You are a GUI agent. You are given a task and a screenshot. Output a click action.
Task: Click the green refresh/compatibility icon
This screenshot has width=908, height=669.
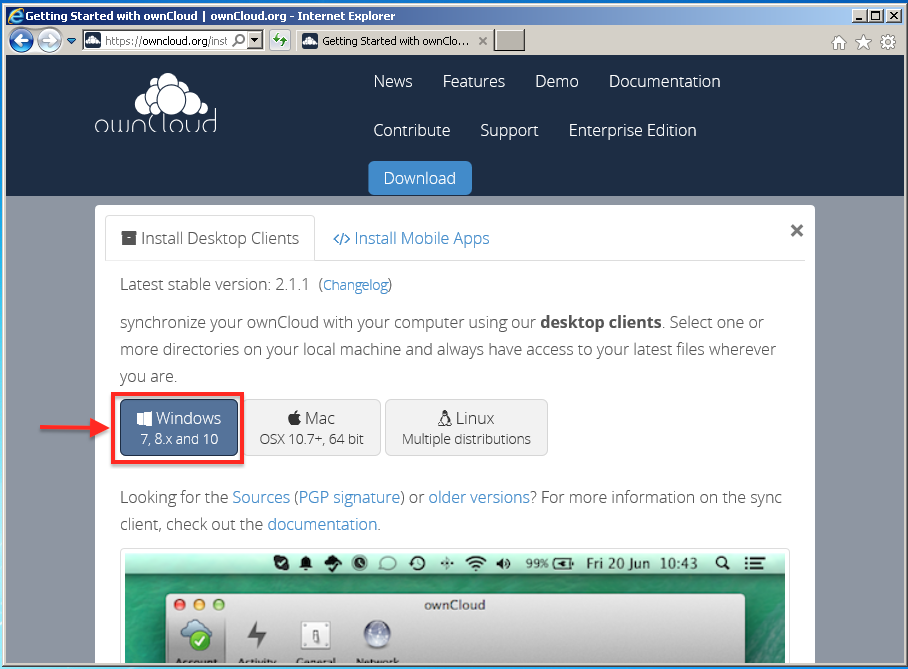[280, 41]
